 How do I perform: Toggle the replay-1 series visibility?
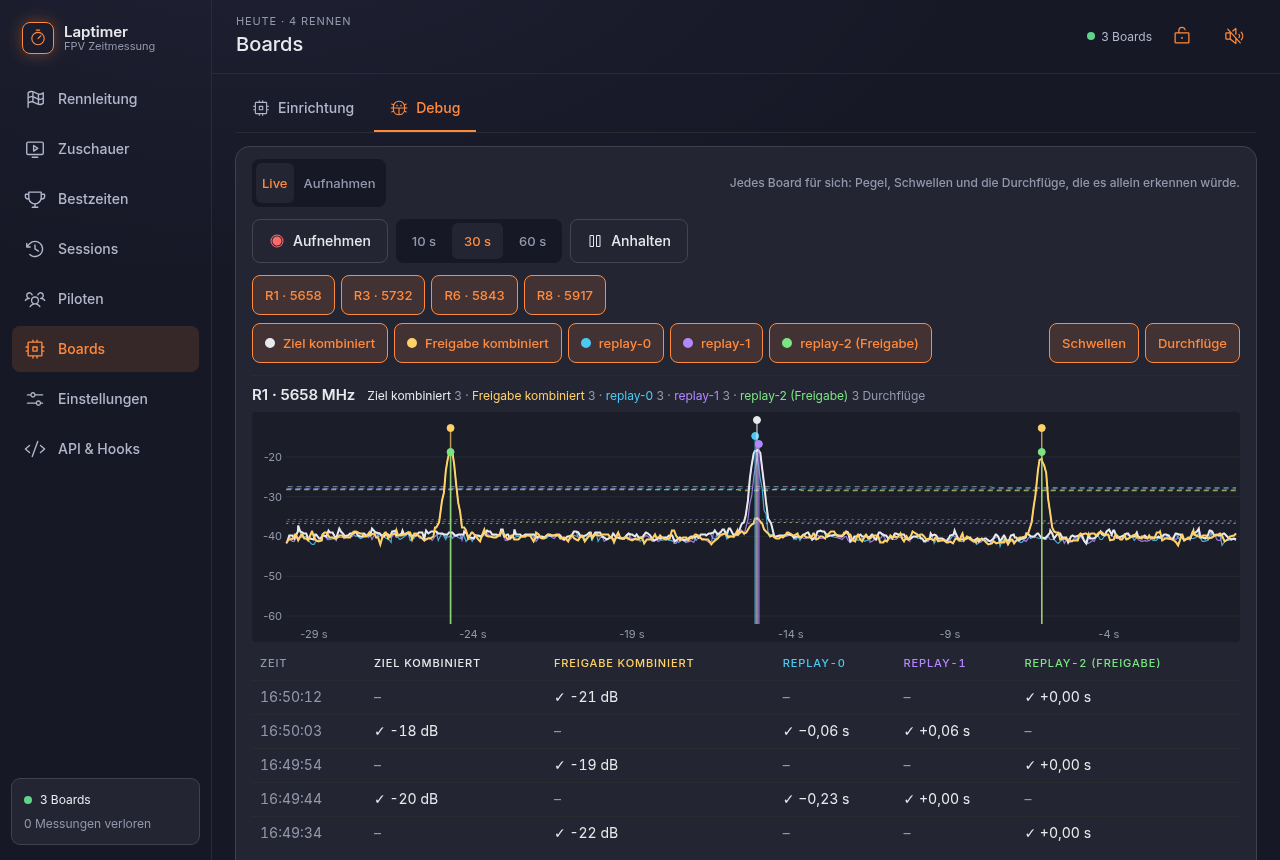pyautogui.click(x=717, y=343)
